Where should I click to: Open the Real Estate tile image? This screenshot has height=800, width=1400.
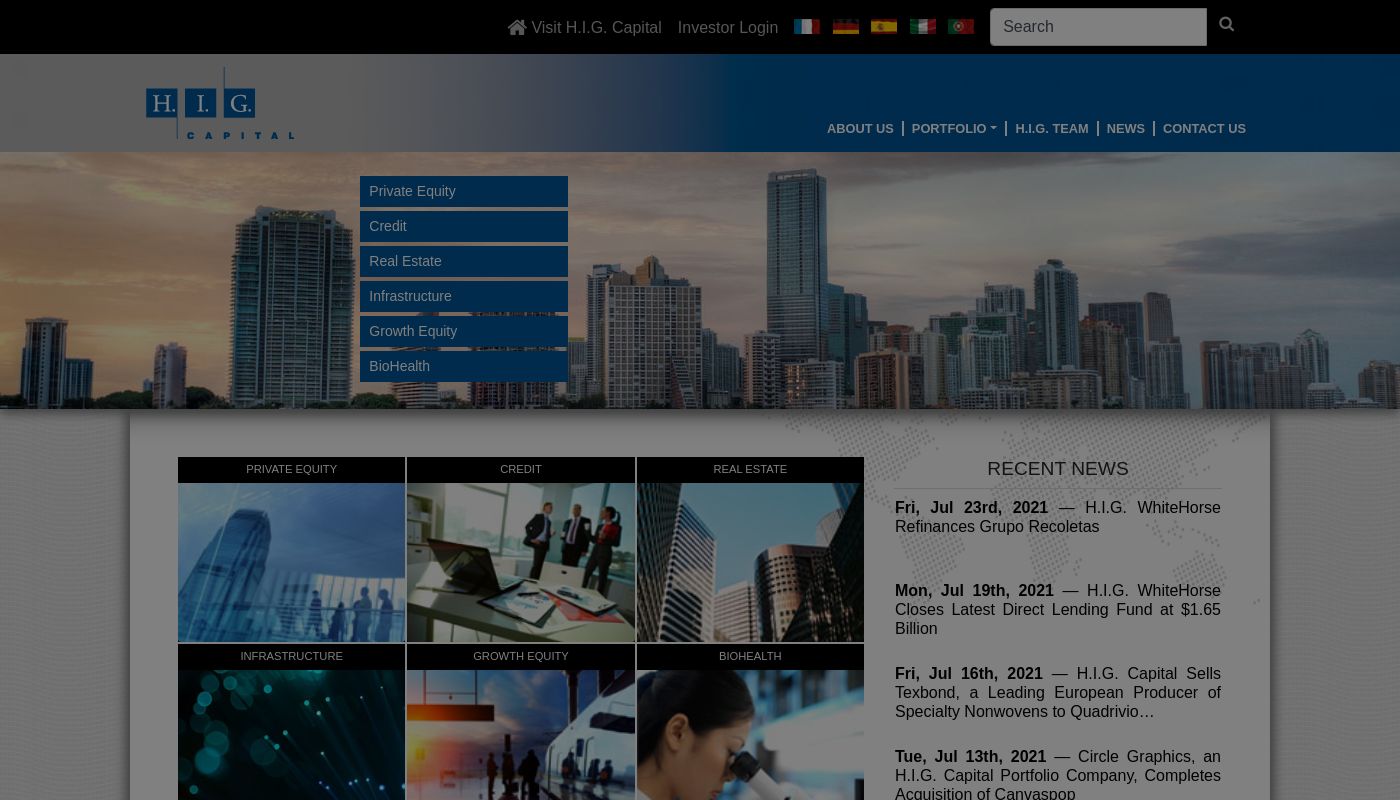pyautogui.click(x=750, y=562)
